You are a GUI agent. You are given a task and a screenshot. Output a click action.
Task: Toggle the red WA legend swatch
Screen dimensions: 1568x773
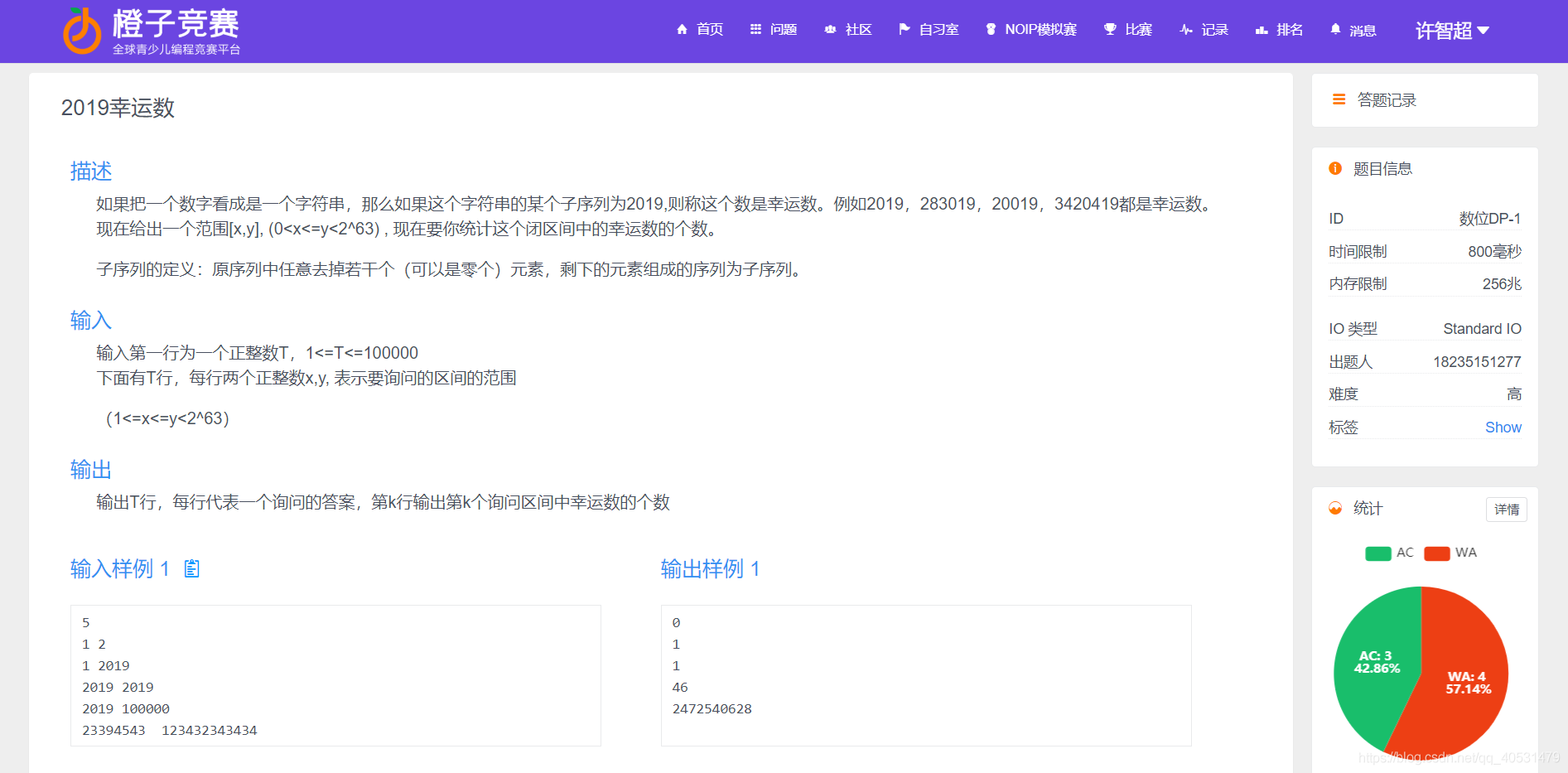(1437, 553)
